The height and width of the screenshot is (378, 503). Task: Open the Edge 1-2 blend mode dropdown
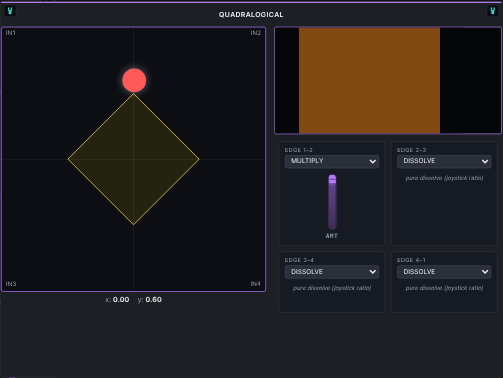coord(332,161)
